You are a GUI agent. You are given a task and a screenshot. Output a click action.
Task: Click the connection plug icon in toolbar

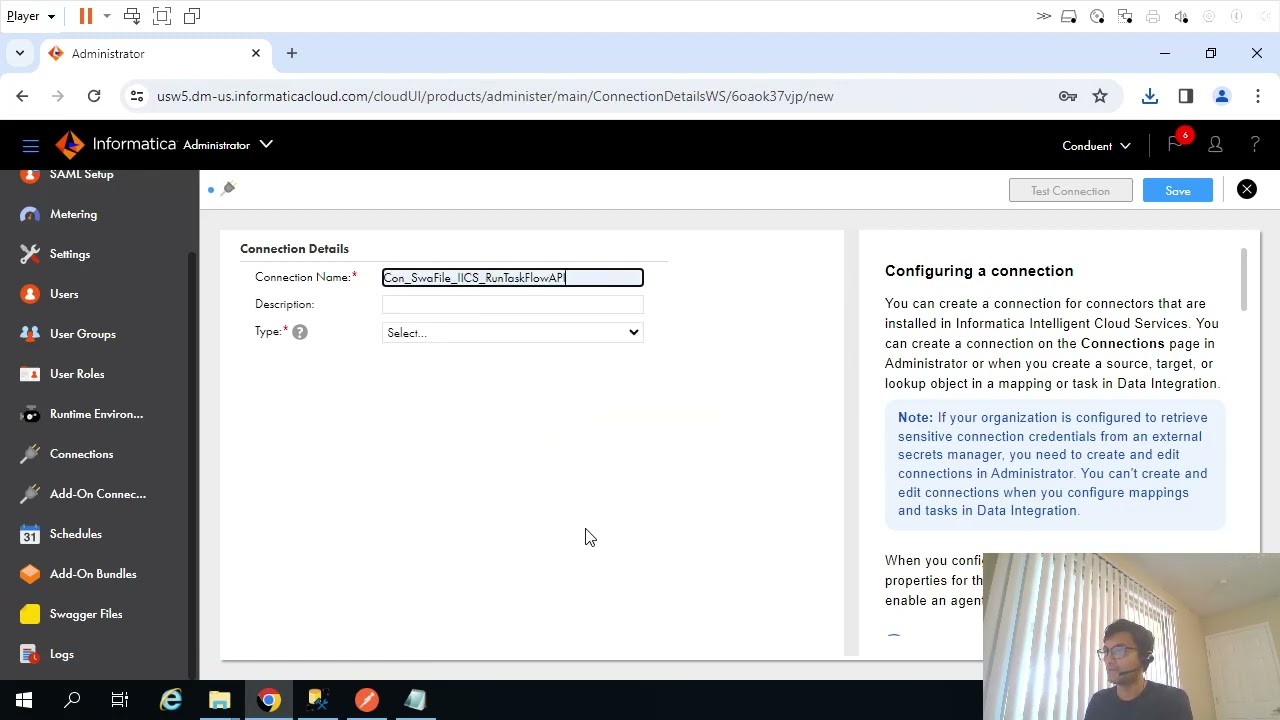[228, 188]
